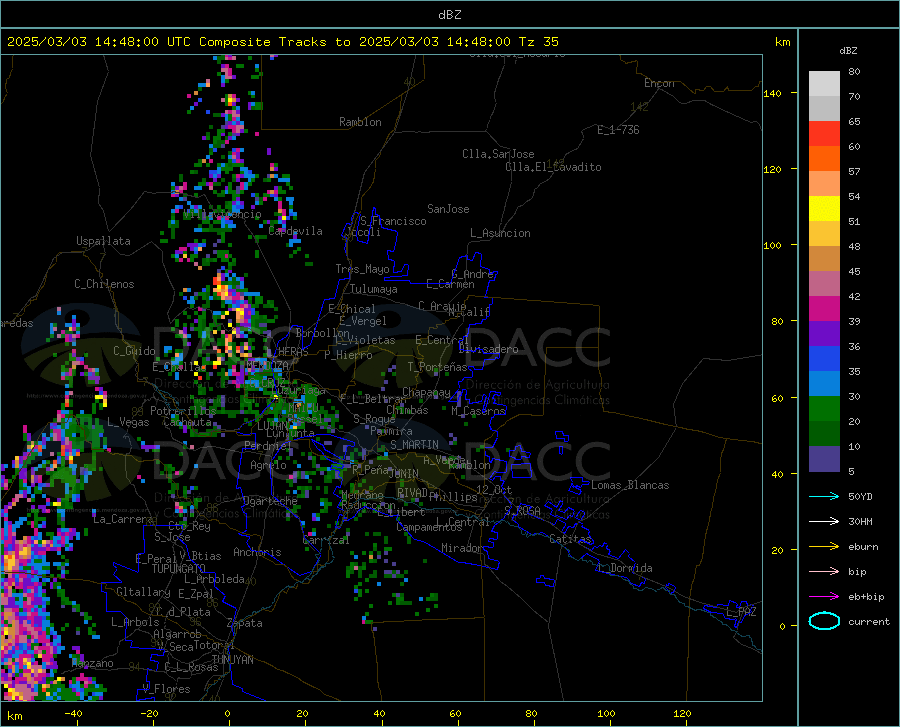This screenshot has width=900, height=727.
Task: Click the Catitas map label
Action: pos(571,539)
